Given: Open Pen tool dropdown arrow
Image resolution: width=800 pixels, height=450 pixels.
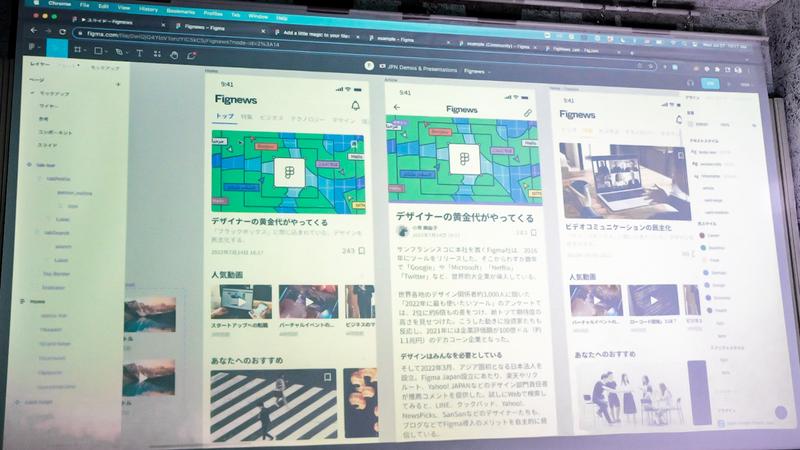Looking at the screenshot, I should 125,53.
